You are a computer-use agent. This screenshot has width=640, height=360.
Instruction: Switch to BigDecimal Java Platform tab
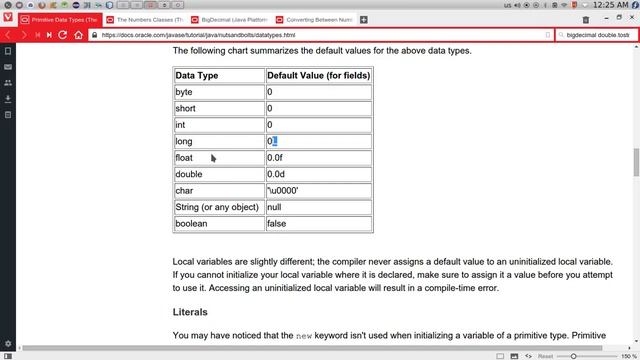pos(230,20)
